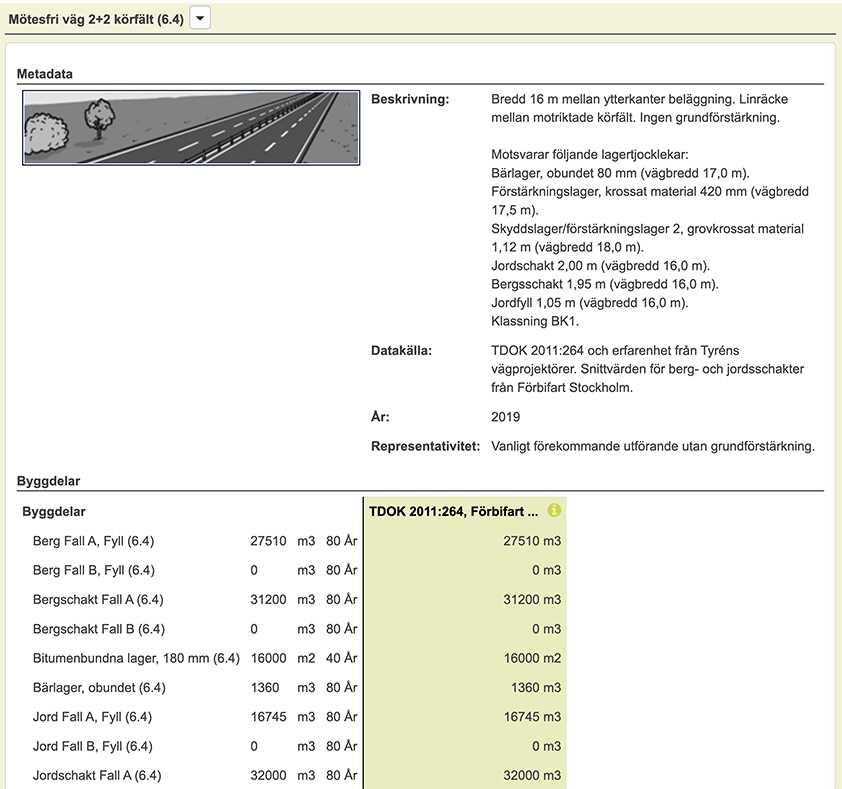Click the Representativitet label

click(425, 446)
